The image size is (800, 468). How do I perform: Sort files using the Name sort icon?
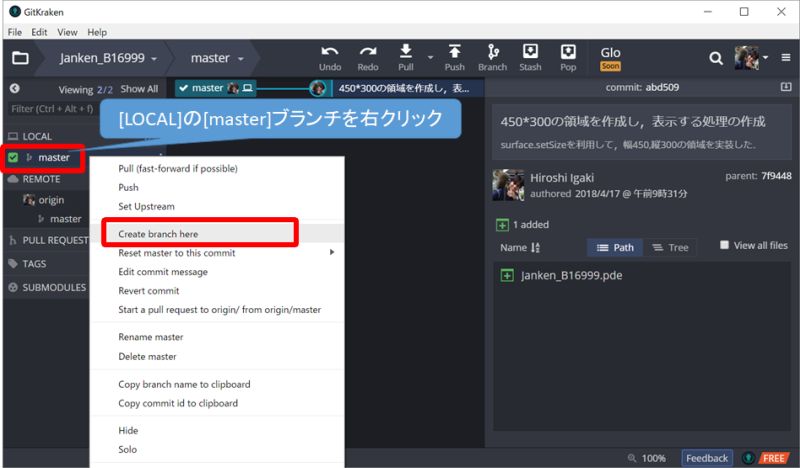[535, 248]
